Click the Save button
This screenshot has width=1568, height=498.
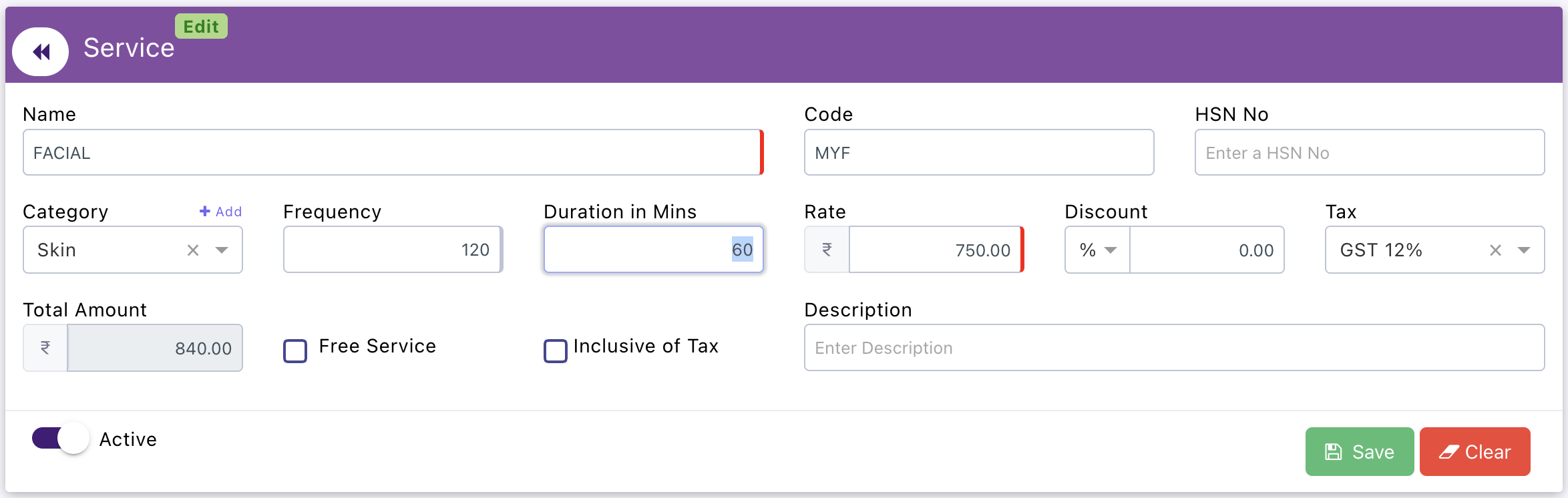pyautogui.click(x=1360, y=452)
